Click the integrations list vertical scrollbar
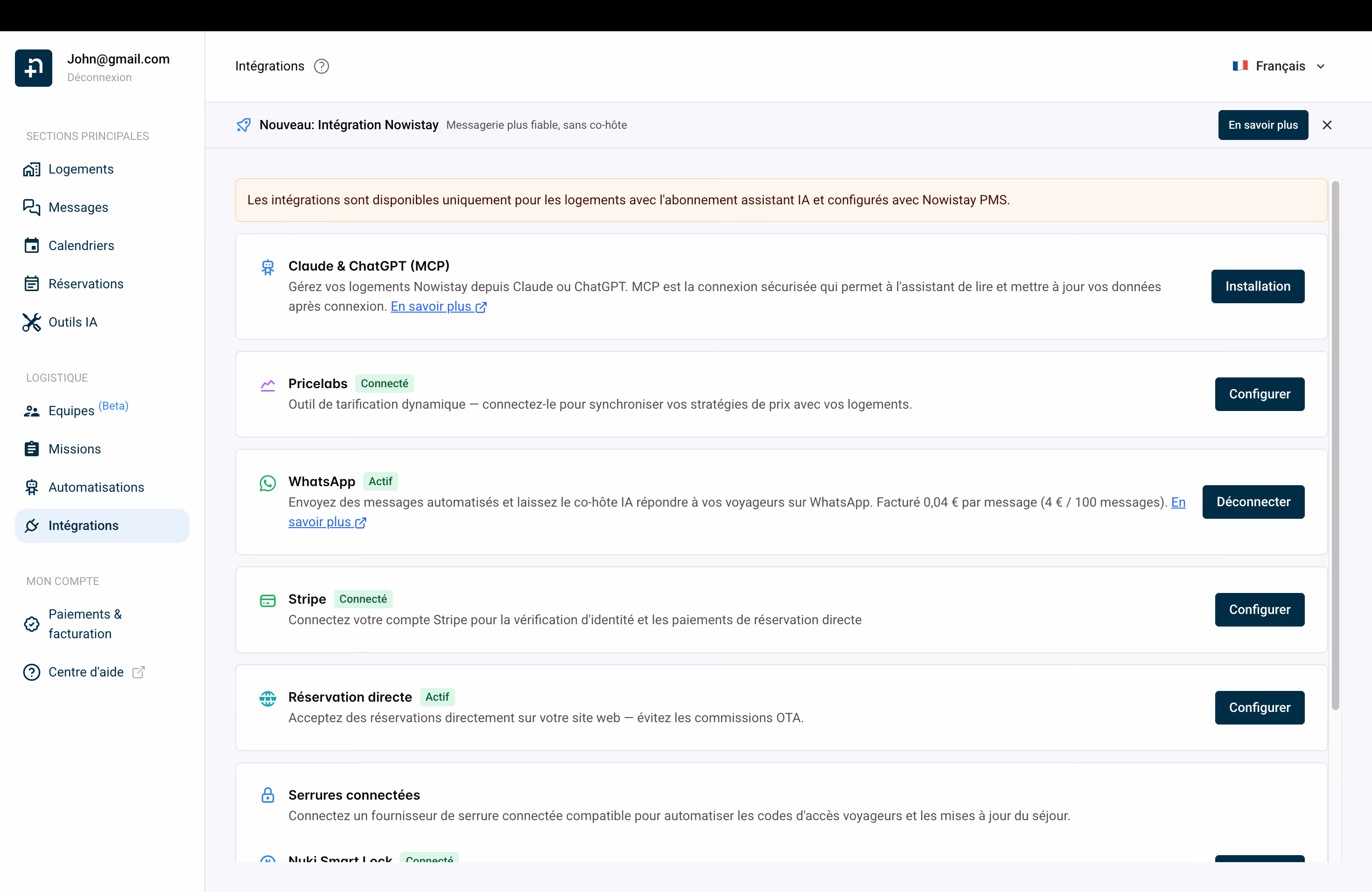This screenshot has width=1372, height=892. pos(1335,446)
